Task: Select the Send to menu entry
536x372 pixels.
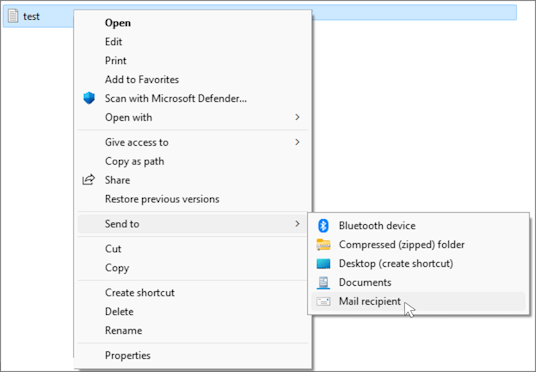Action: pyautogui.click(x=193, y=224)
